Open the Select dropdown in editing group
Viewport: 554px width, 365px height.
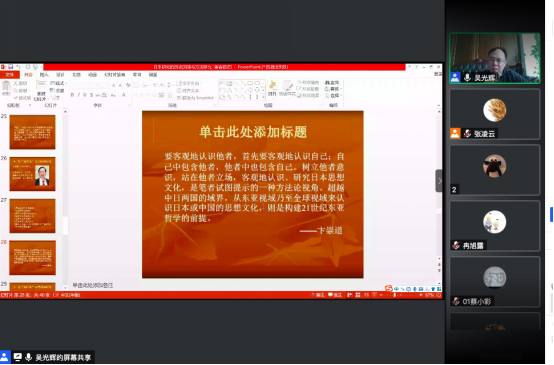click(x=334, y=95)
